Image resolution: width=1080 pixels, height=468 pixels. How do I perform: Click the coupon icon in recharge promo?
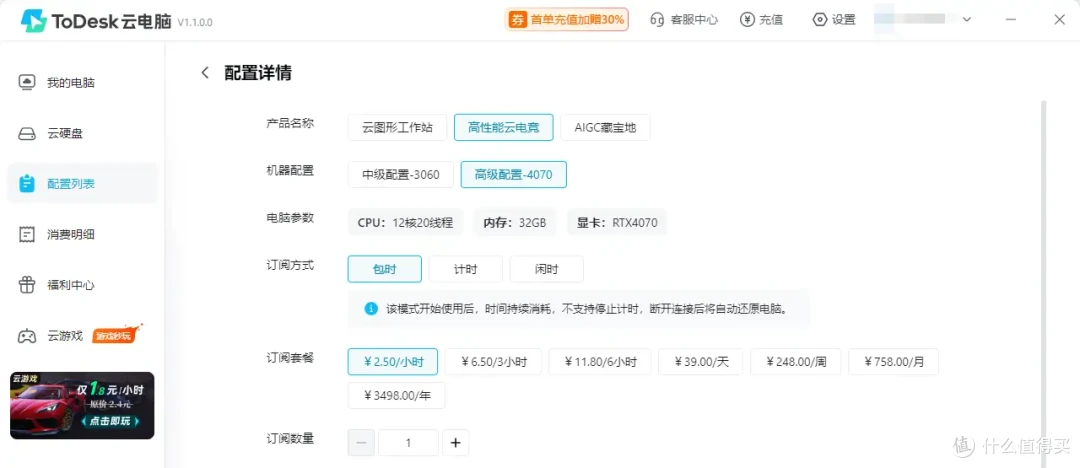tap(517, 19)
